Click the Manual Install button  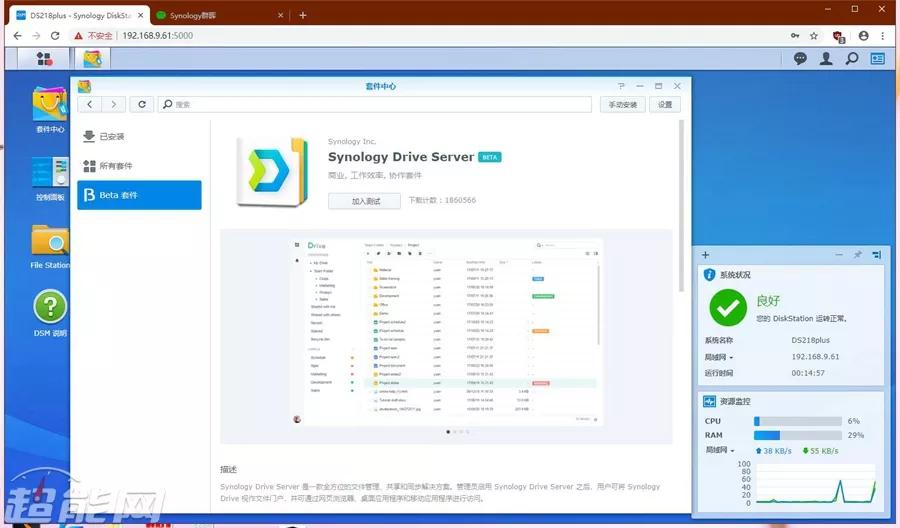[x=623, y=104]
